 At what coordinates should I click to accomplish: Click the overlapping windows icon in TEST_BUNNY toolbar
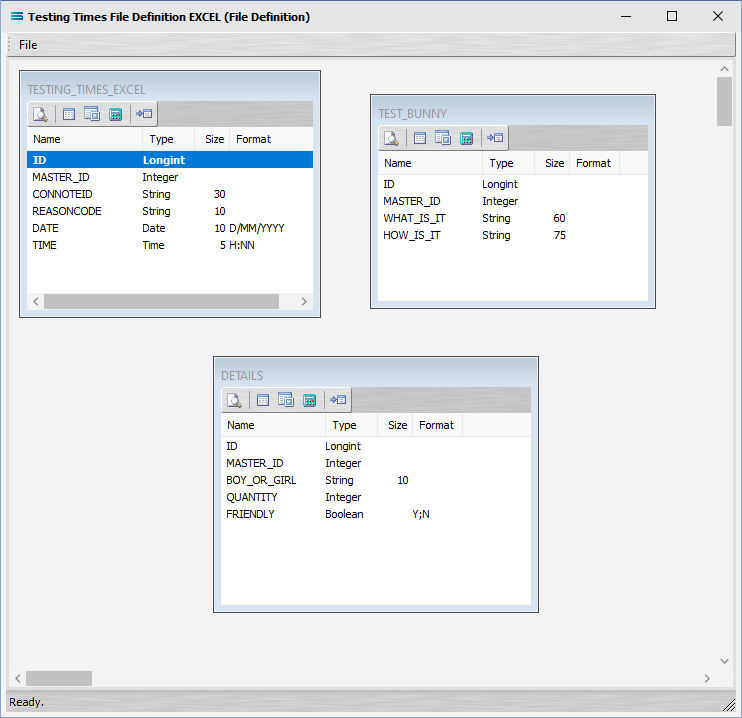tap(443, 138)
